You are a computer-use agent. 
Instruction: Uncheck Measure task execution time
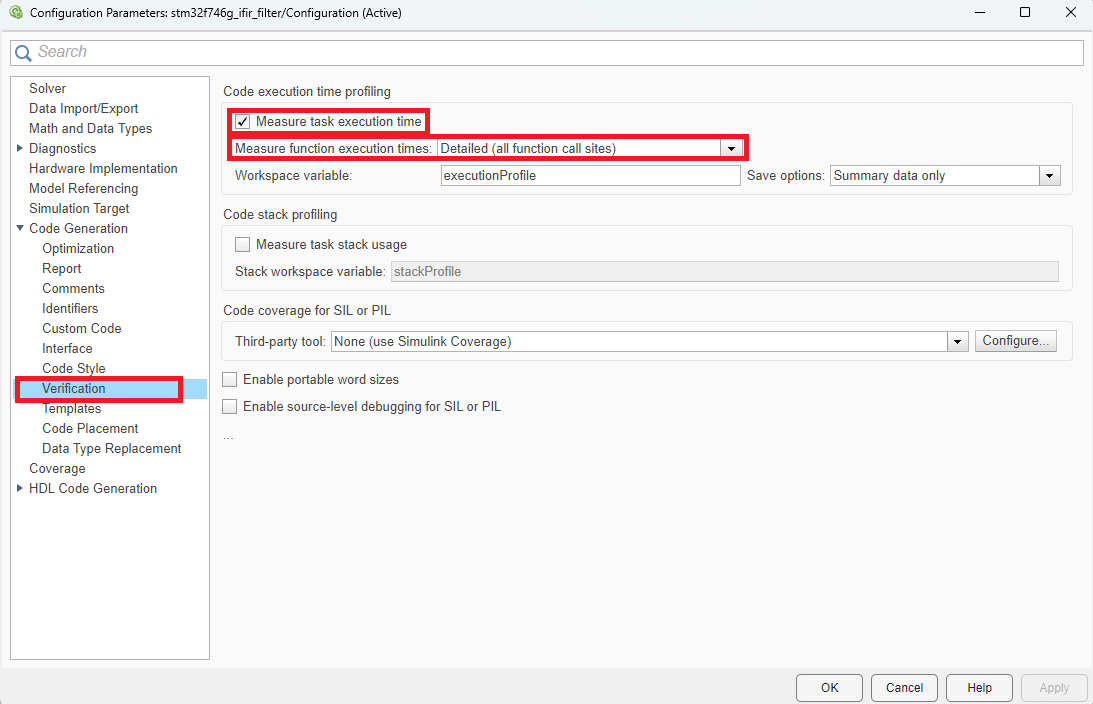pos(242,122)
